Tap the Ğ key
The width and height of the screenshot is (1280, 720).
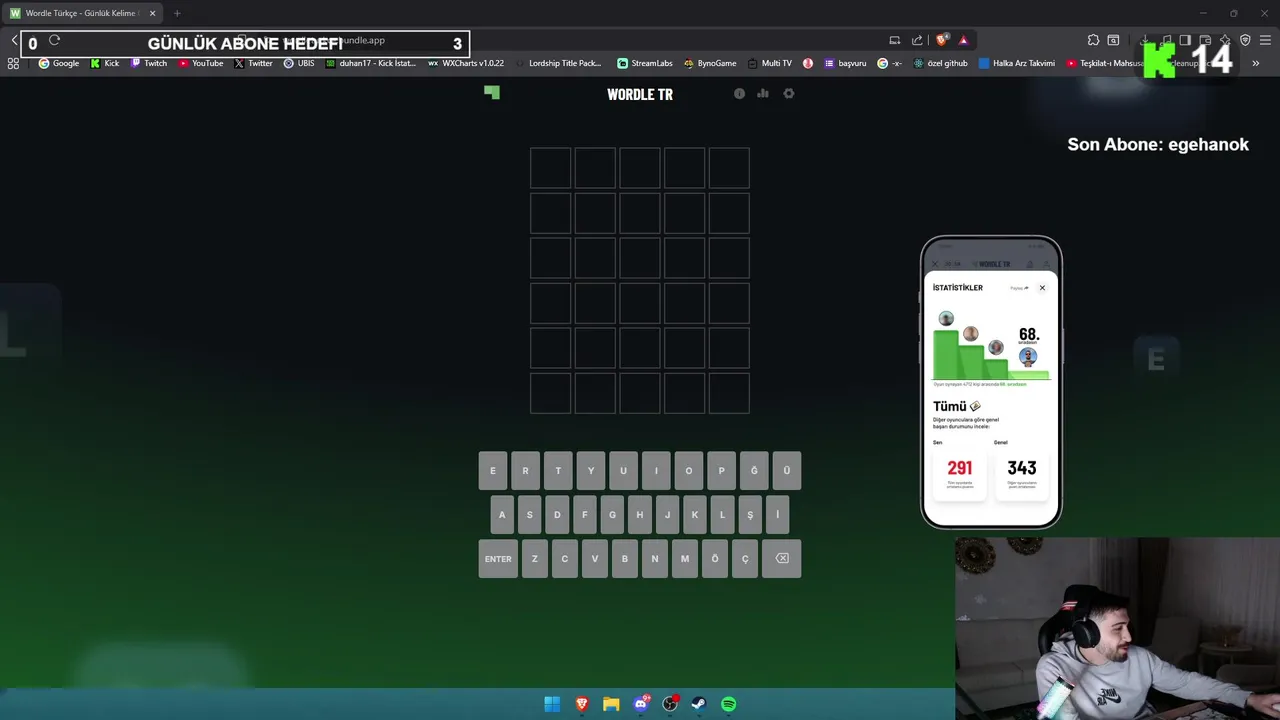754,471
